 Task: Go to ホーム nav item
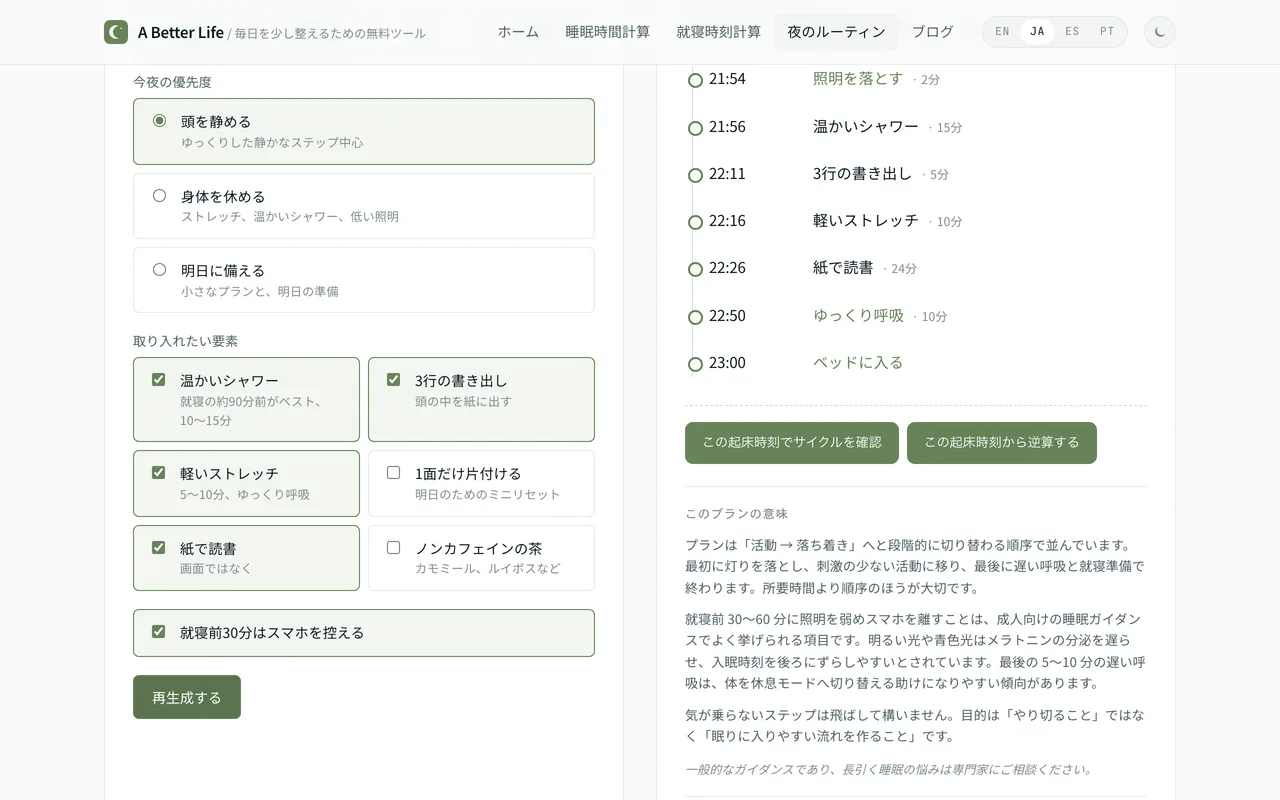tap(518, 32)
